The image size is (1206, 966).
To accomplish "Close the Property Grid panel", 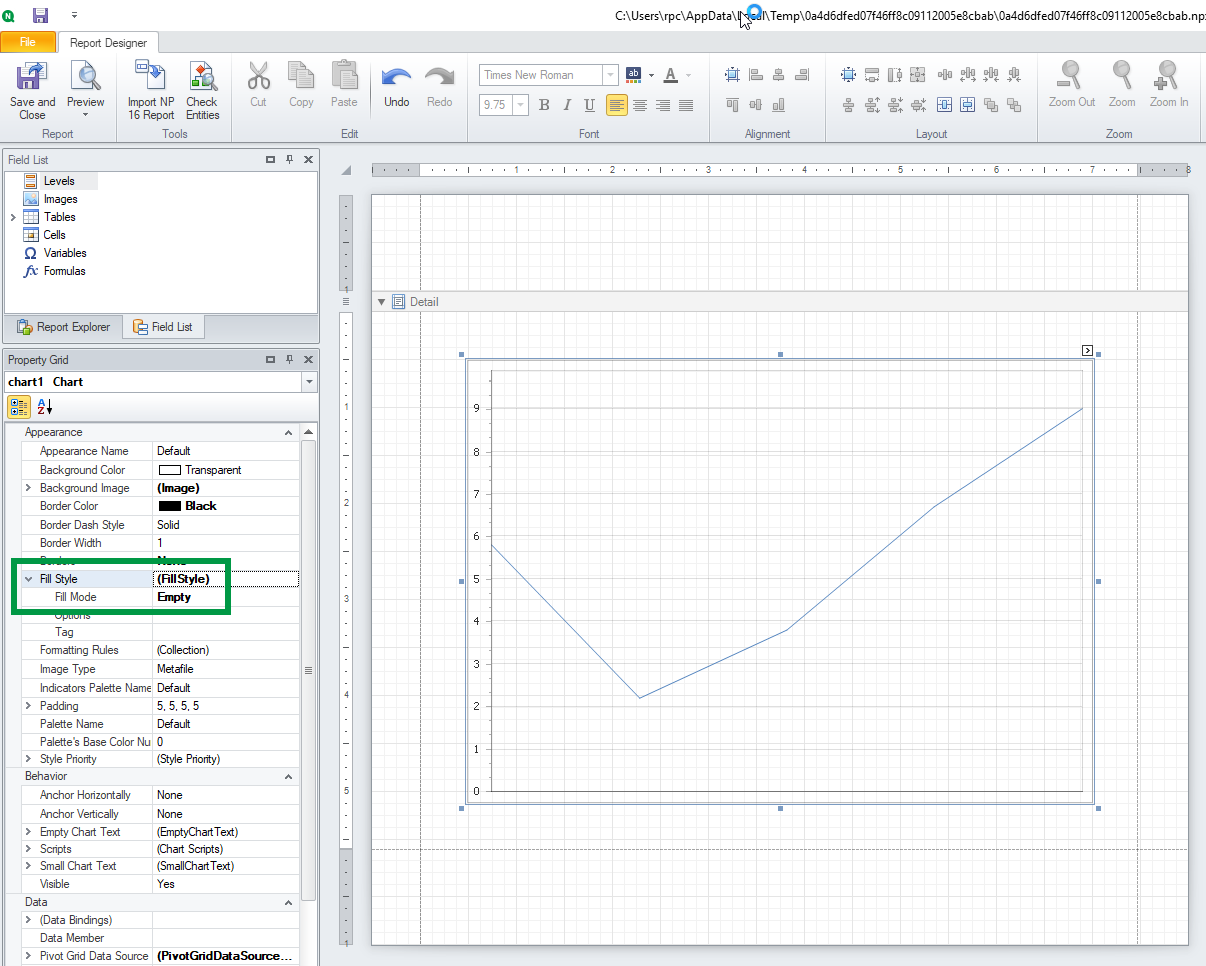I will coord(308,359).
